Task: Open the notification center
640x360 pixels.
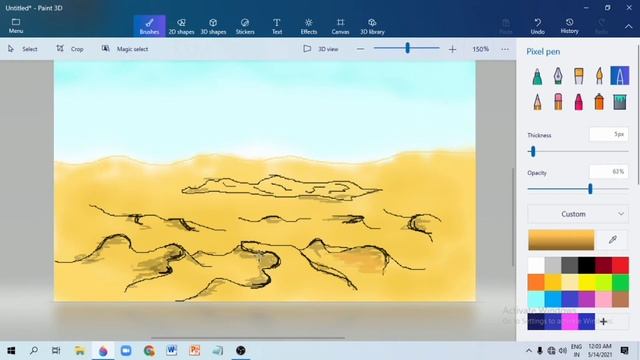Action: tap(624, 351)
